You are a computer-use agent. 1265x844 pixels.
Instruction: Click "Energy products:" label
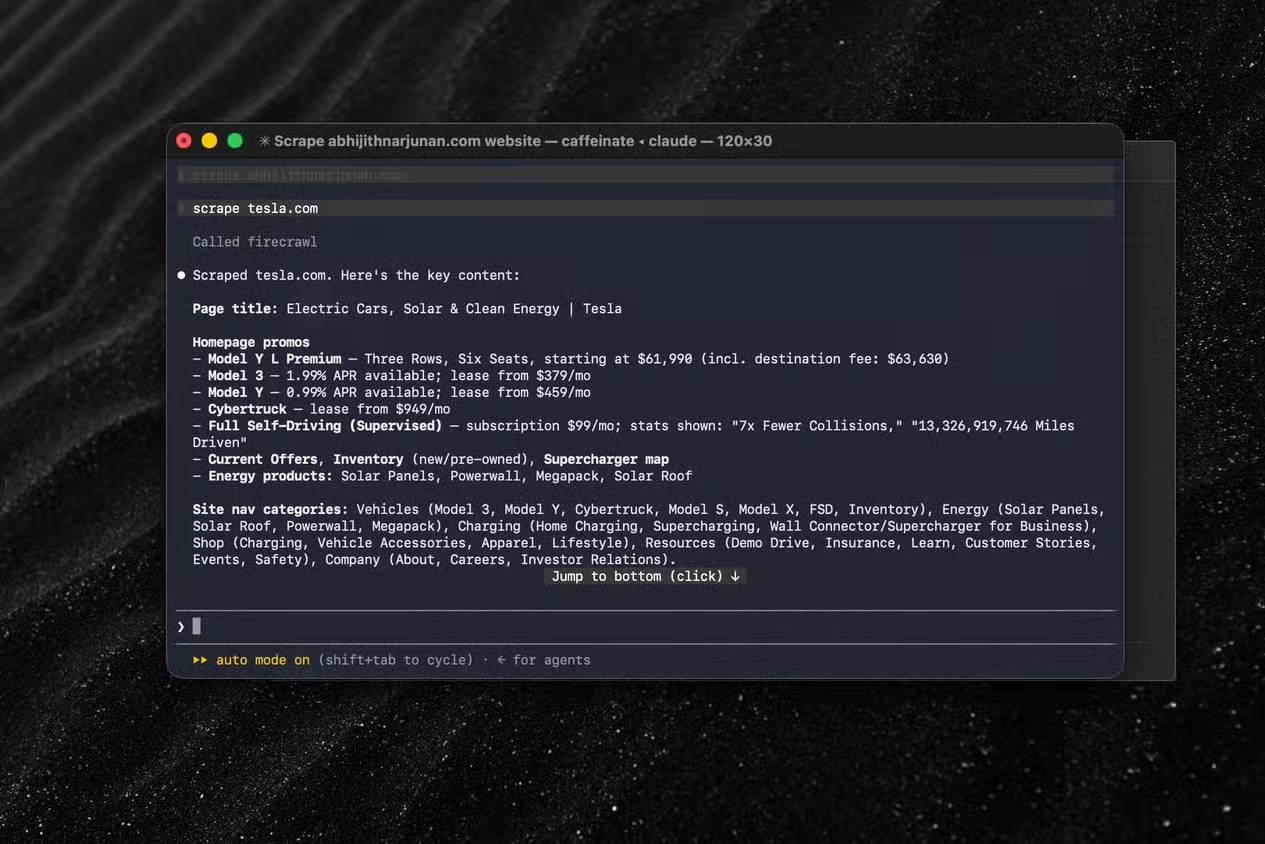point(271,476)
